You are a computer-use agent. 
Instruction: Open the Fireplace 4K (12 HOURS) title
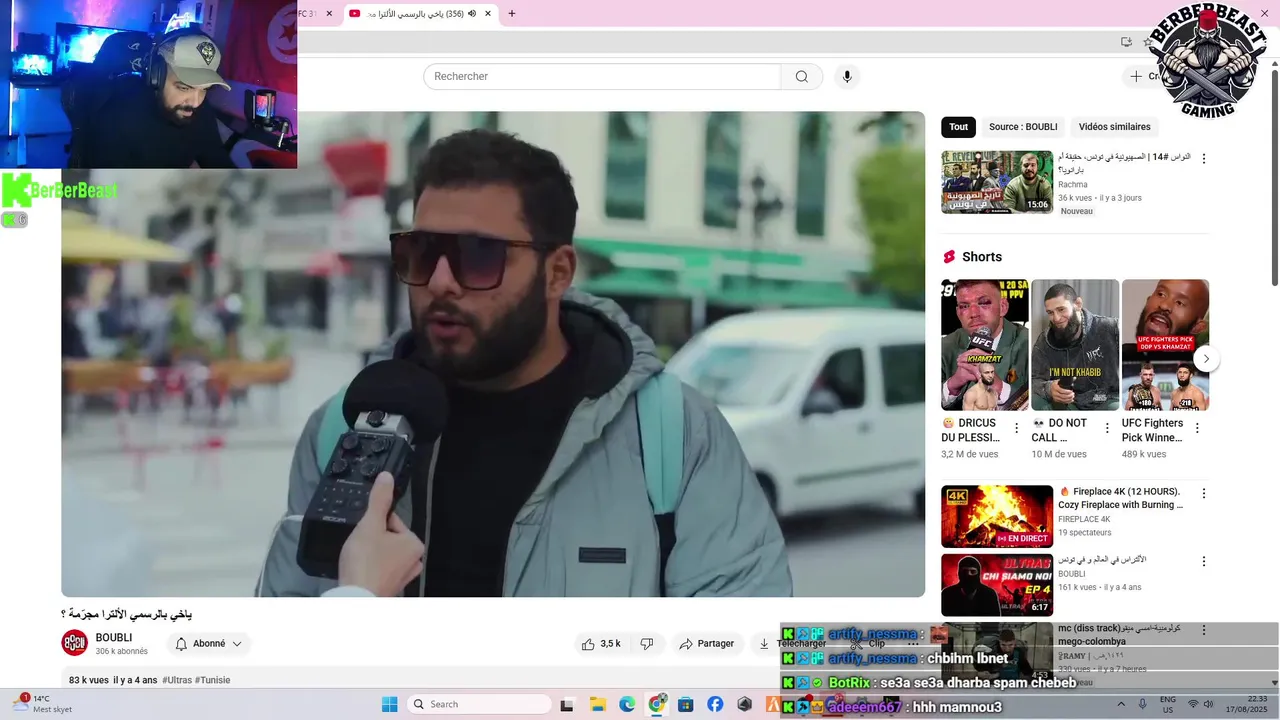[1120, 498]
